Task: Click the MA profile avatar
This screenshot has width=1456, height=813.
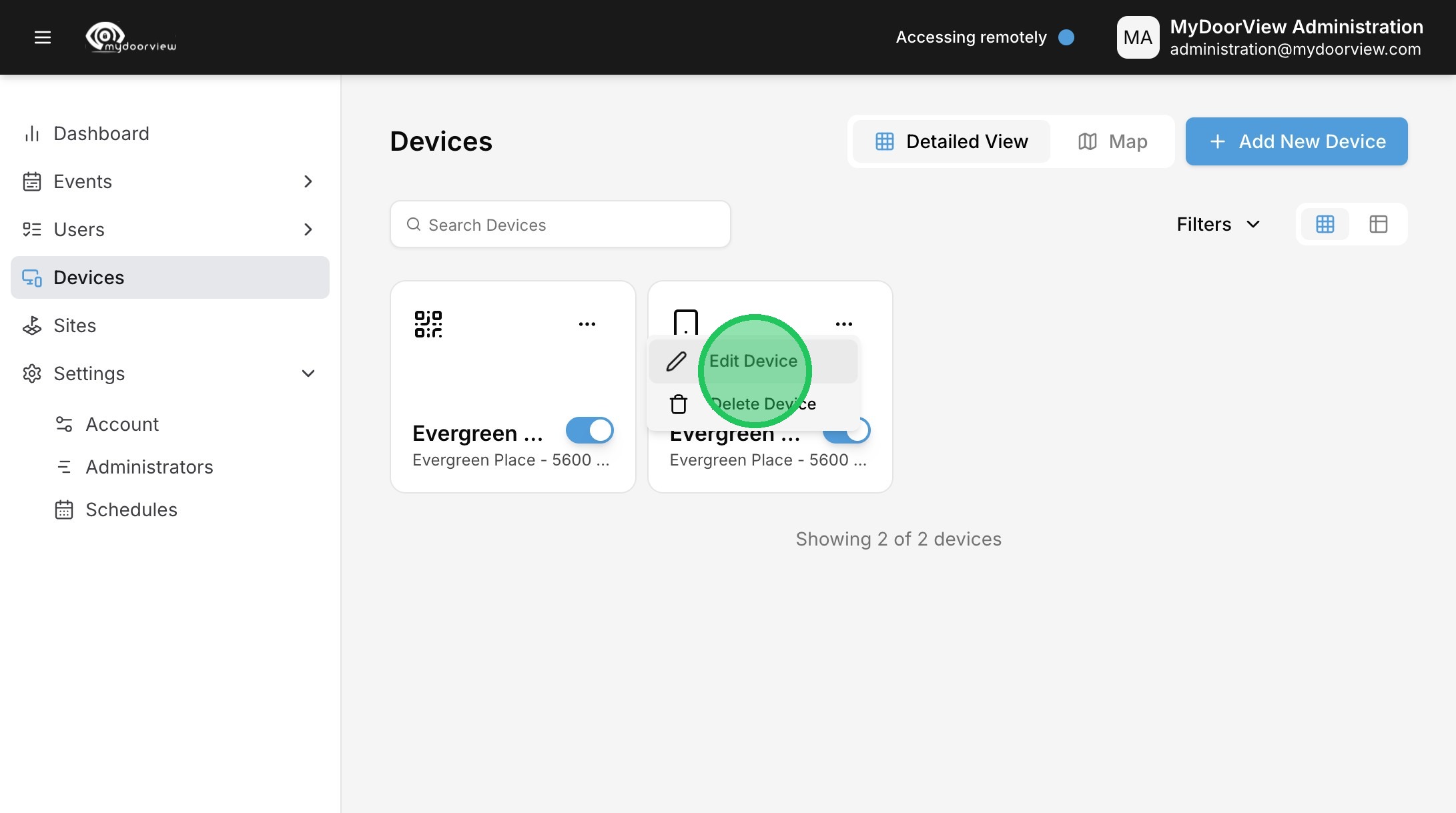Action: tap(1138, 37)
